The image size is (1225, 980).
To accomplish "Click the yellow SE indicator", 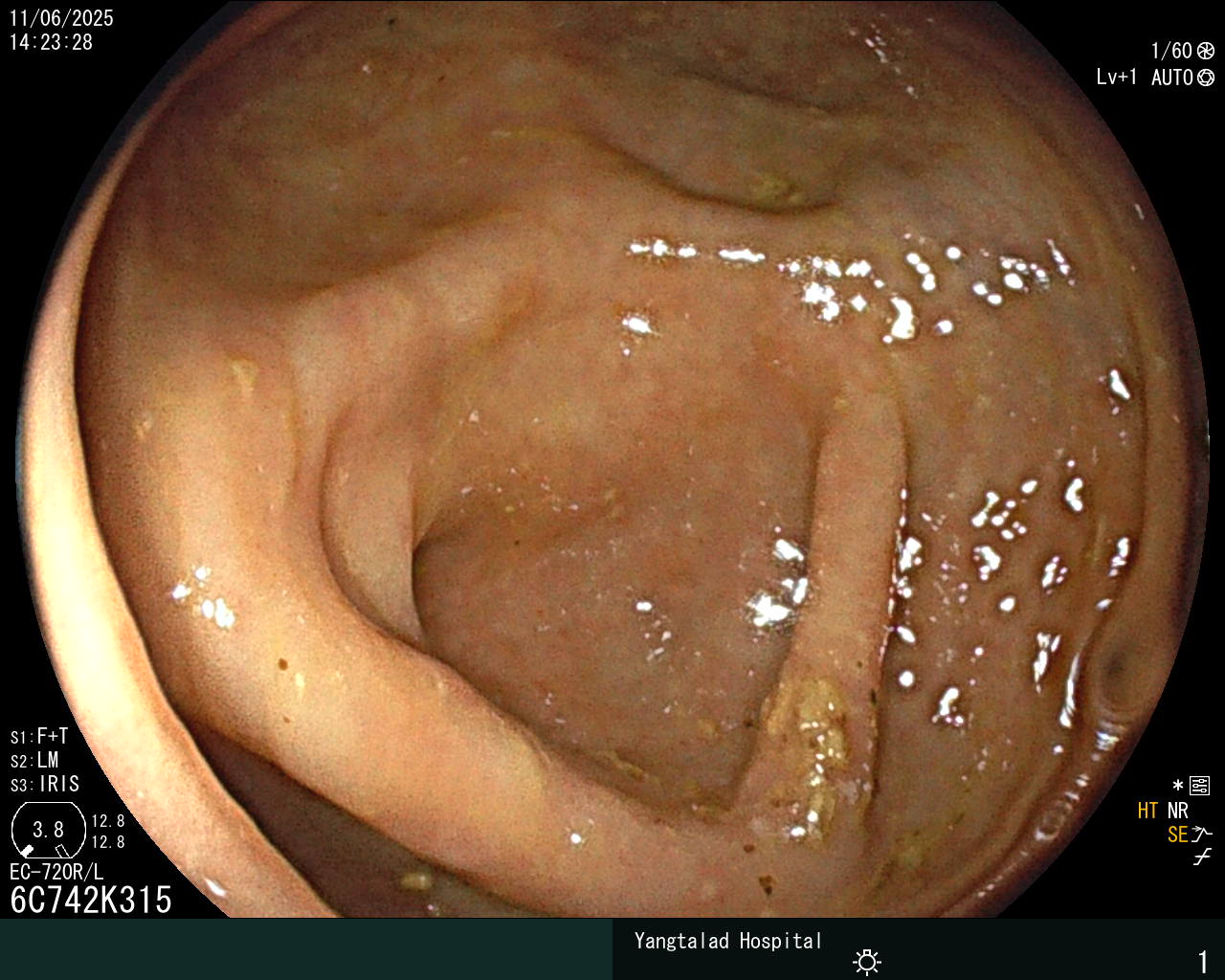I will (1177, 835).
